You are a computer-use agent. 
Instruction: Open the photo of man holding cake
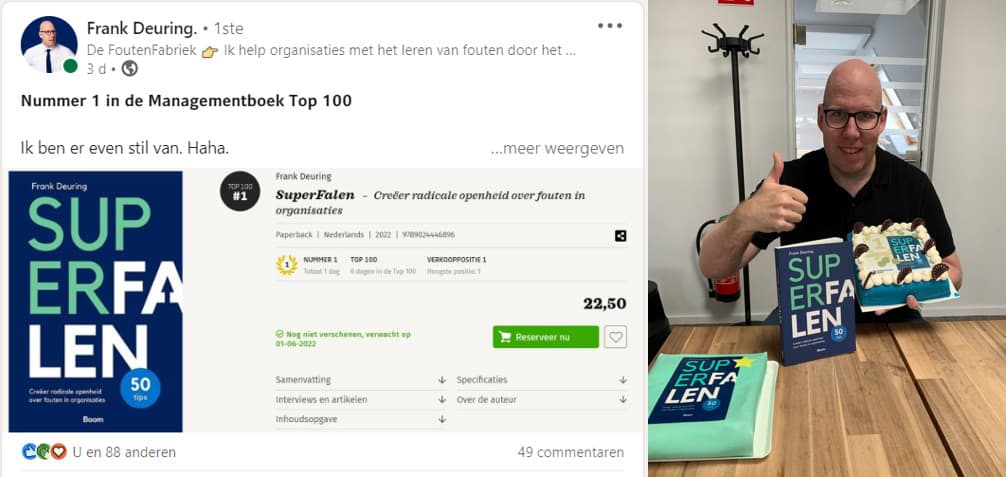pos(827,238)
